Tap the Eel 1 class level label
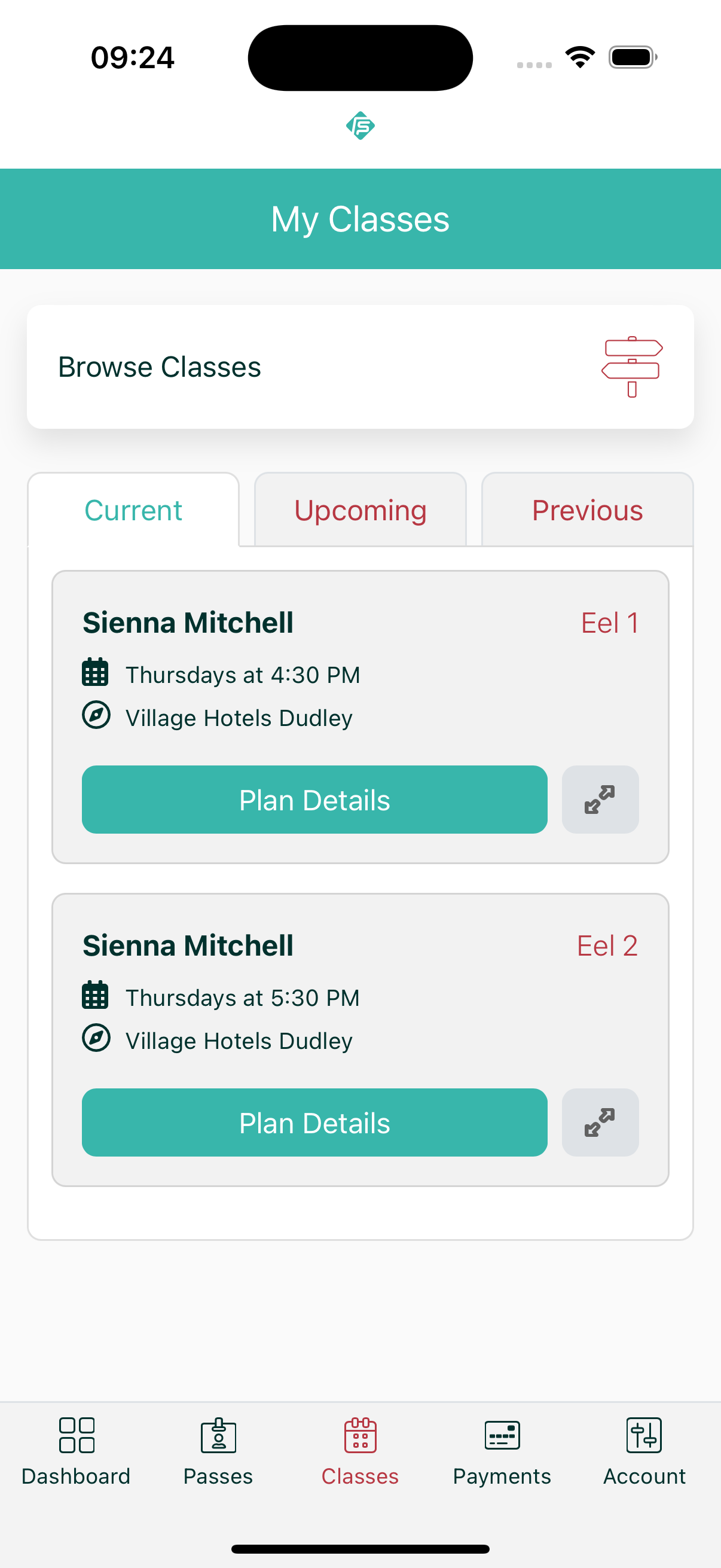 click(x=610, y=622)
